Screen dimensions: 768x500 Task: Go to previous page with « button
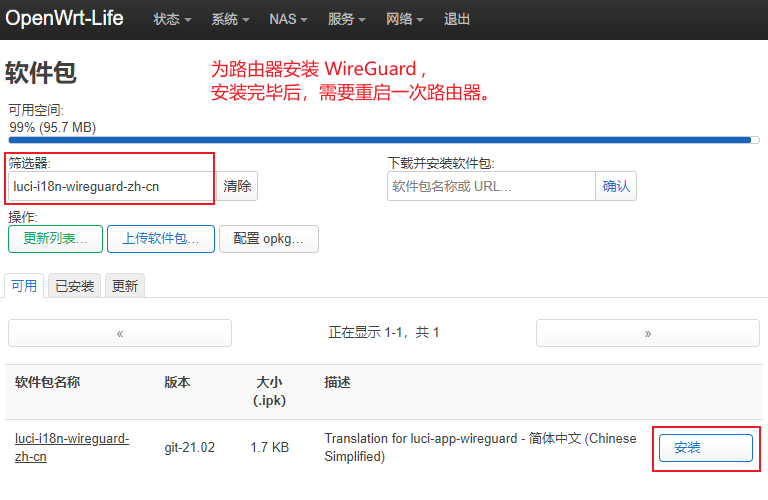pos(120,333)
